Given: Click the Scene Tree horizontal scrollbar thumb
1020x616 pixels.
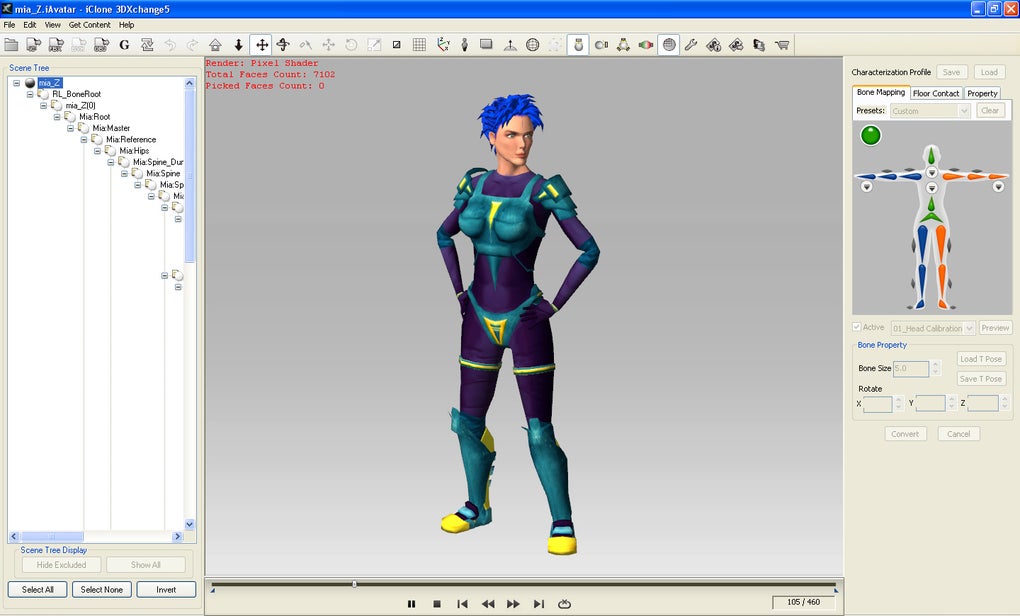Looking at the screenshot, I should tap(52, 537).
